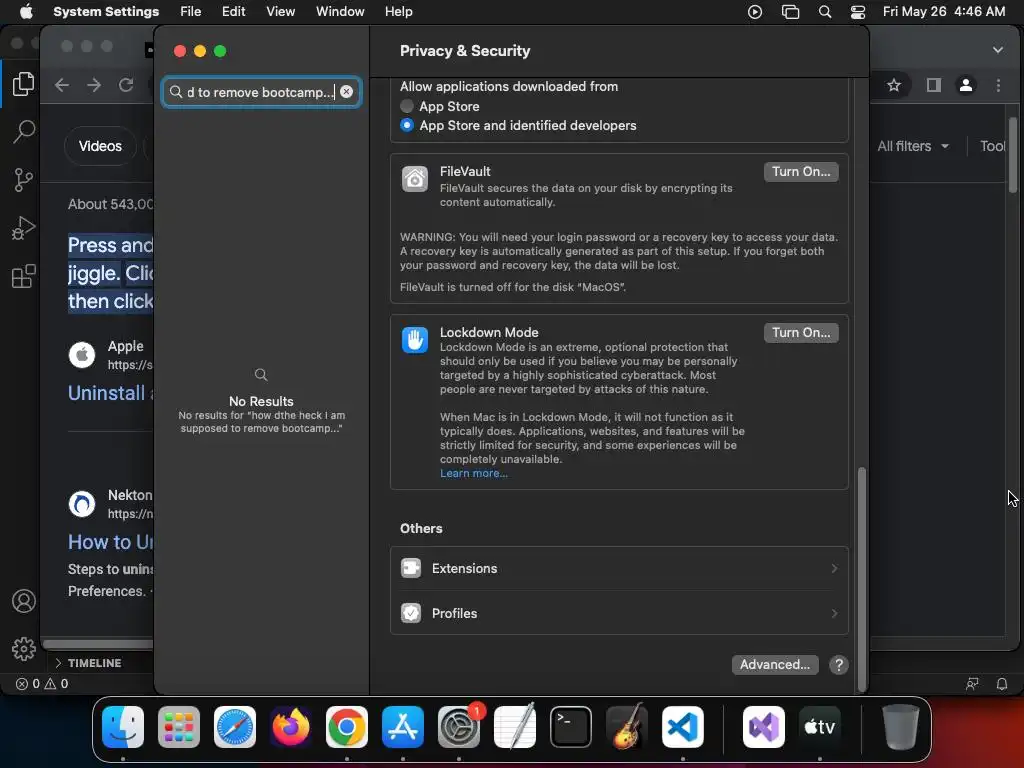Viewport: 1024px width, 768px height.
Task: Open the Uninstall search result link
Action: (x=110, y=393)
